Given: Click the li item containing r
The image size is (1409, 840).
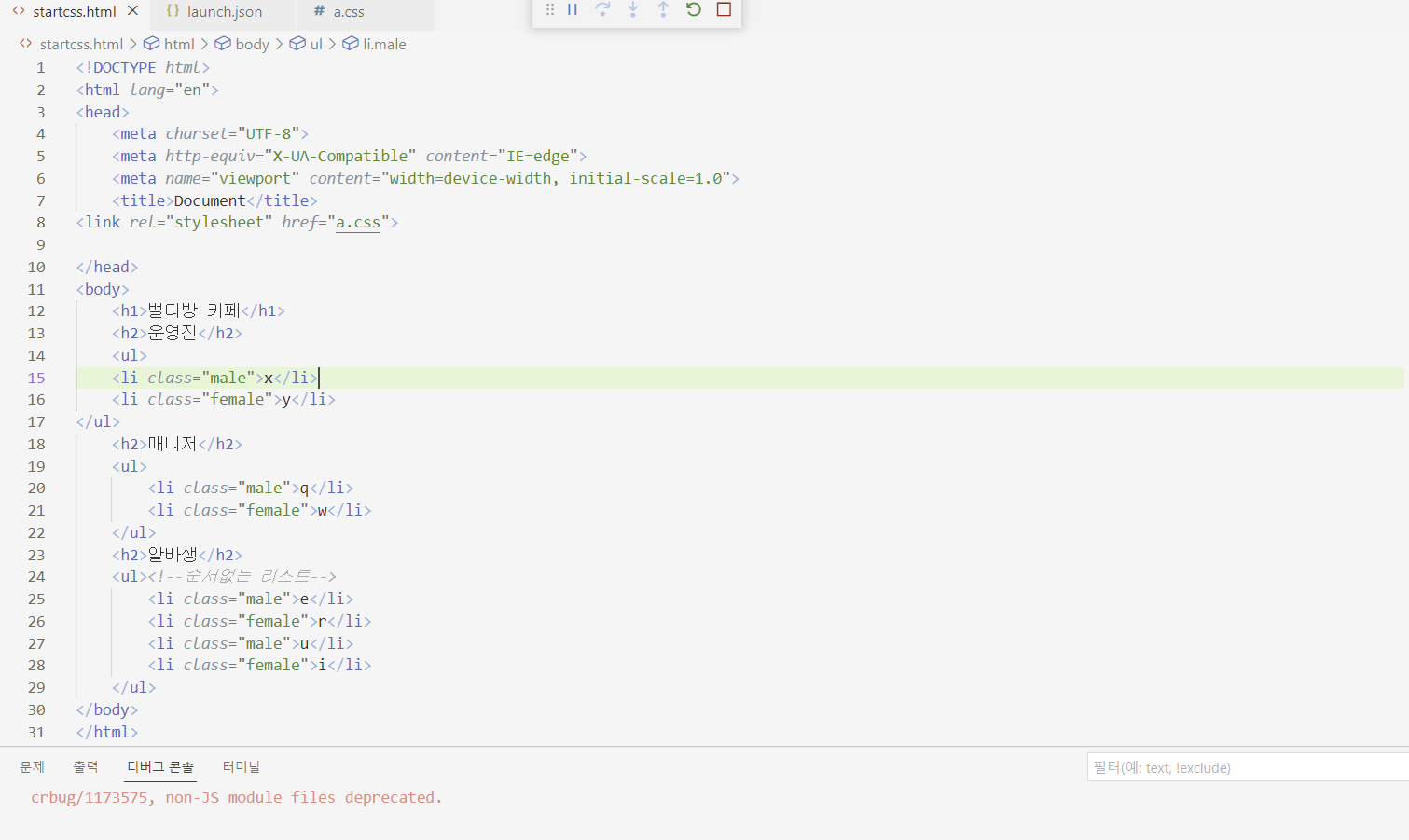Looking at the screenshot, I should click(x=259, y=622).
